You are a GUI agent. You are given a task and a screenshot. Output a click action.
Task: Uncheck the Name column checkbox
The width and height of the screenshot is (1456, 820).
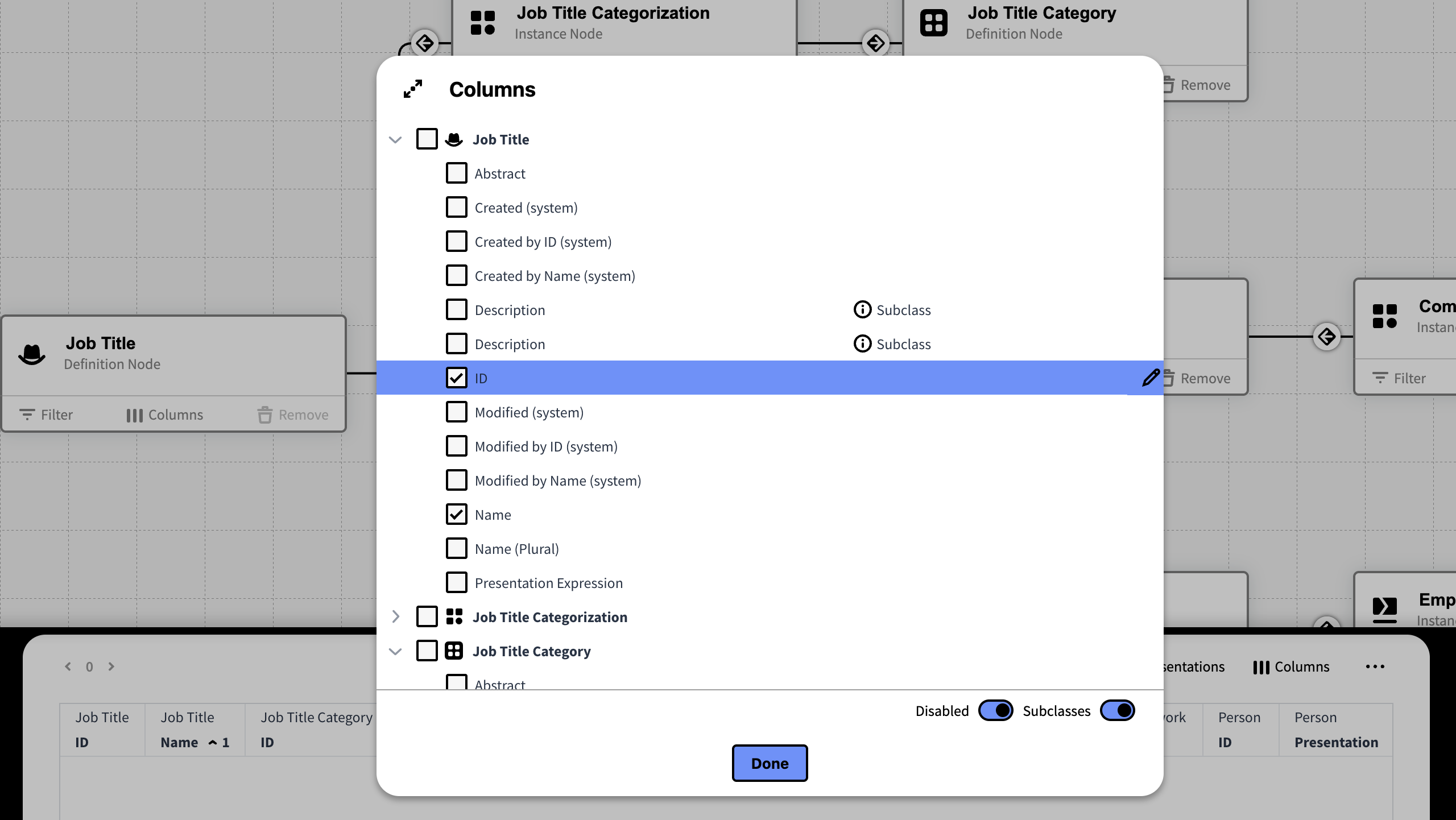[x=456, y=514]
